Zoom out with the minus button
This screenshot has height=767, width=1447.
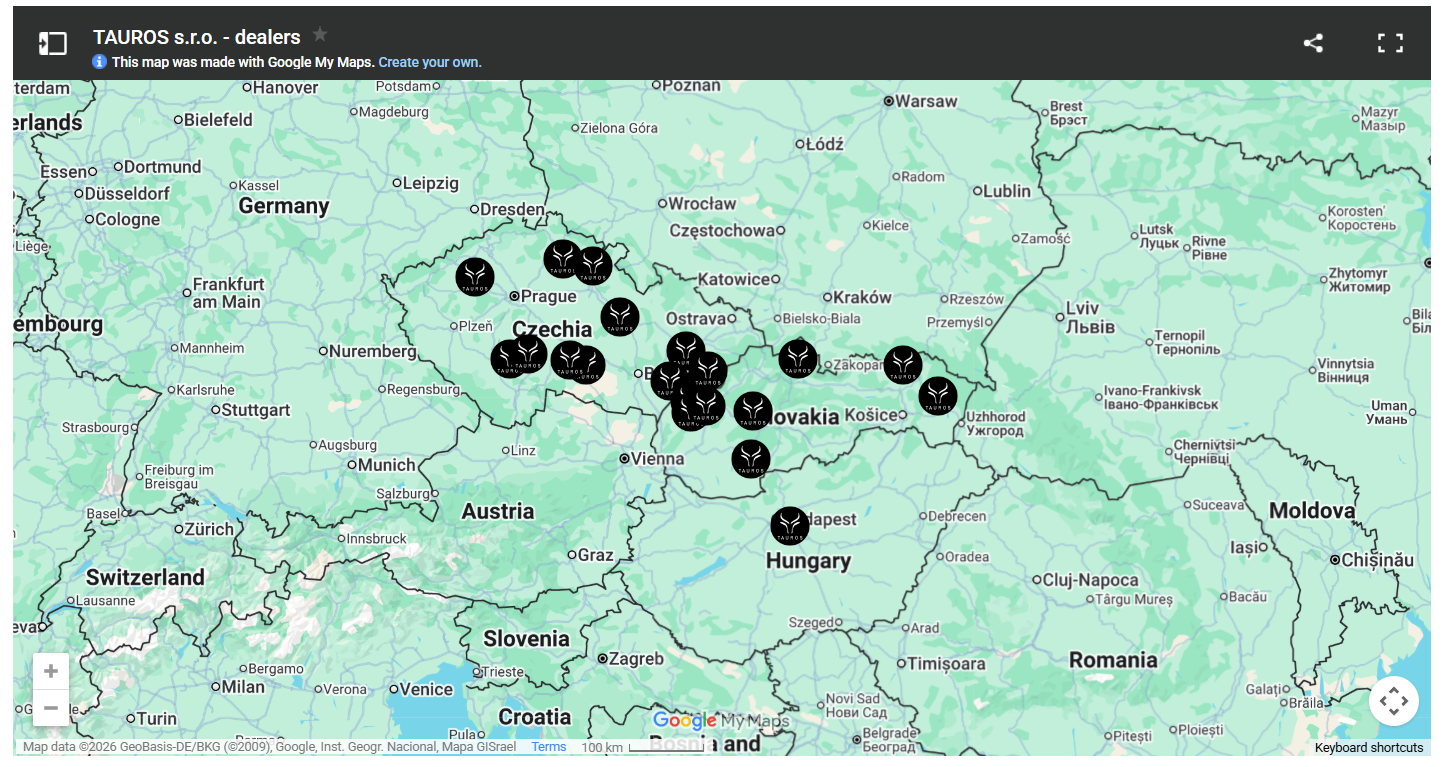(x=51, y=708)
